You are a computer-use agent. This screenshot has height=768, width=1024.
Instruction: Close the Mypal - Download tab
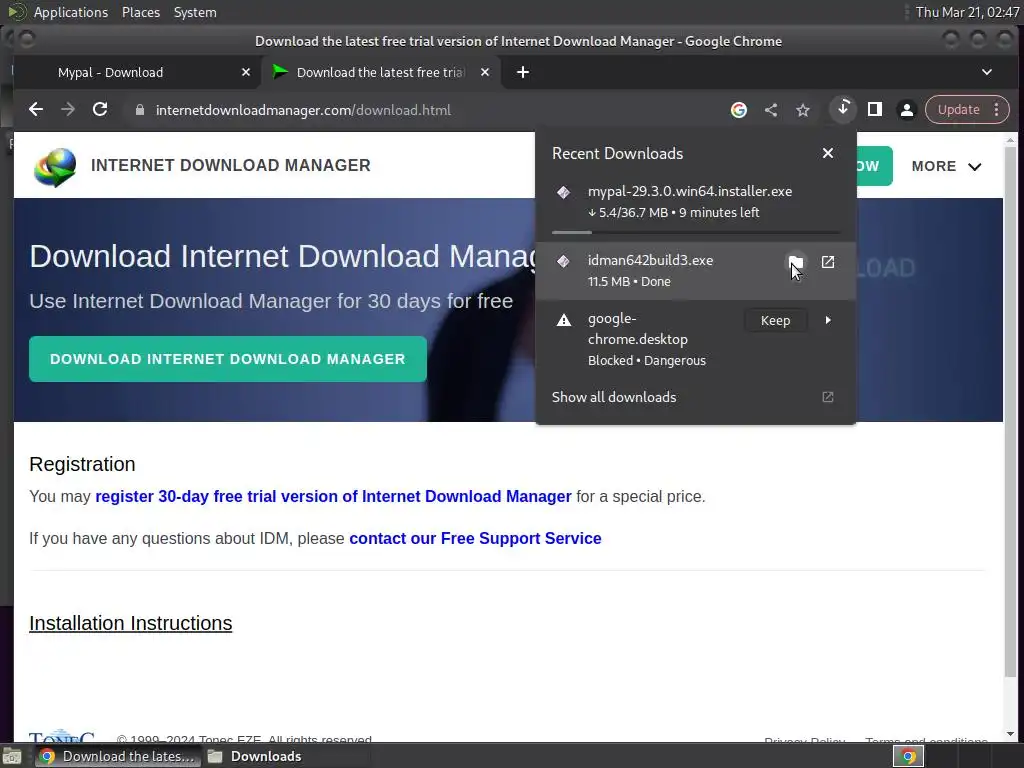pos(246,72)
